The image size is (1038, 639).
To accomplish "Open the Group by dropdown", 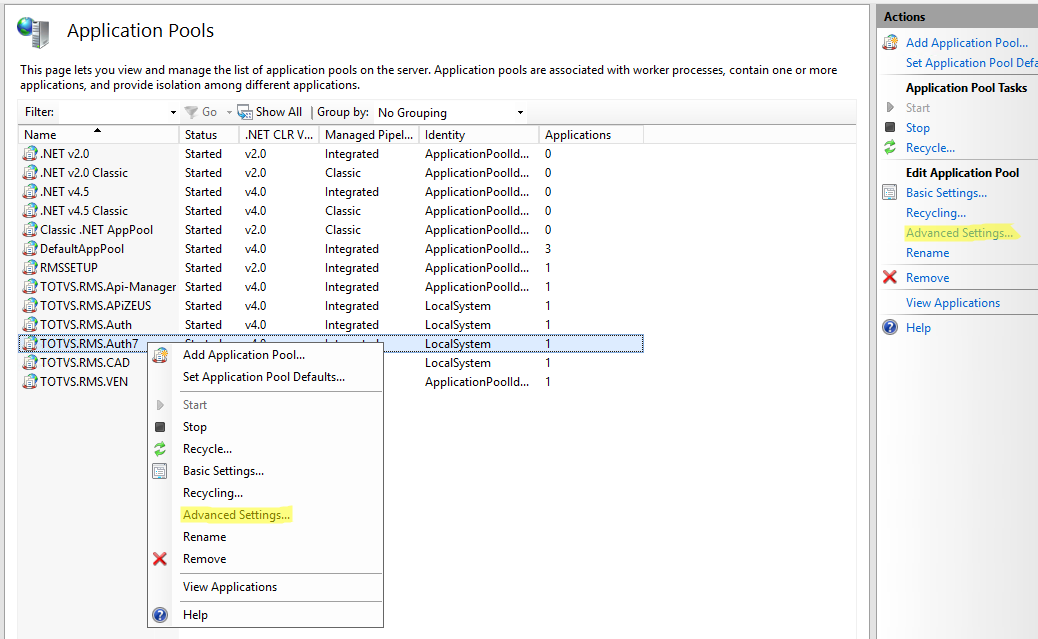I will pyautogui.click(x=450, y=113).
